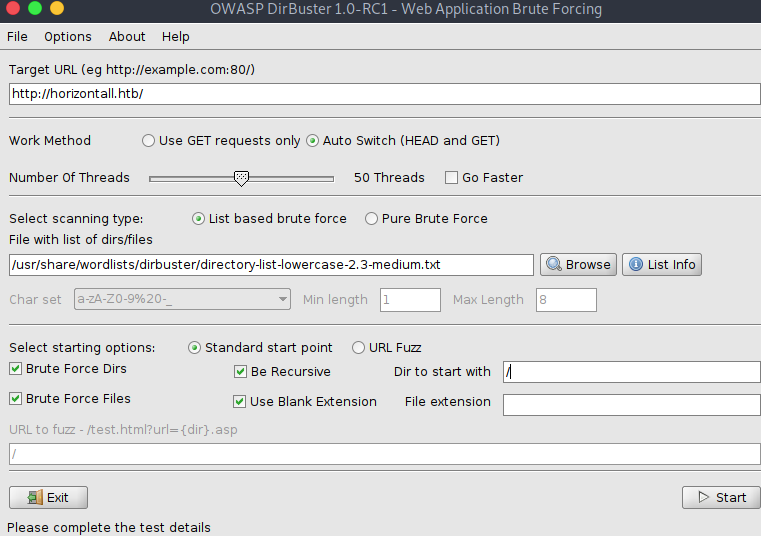
Task: Toggle Brute Force Files checkbox
Action: [16, 399]
